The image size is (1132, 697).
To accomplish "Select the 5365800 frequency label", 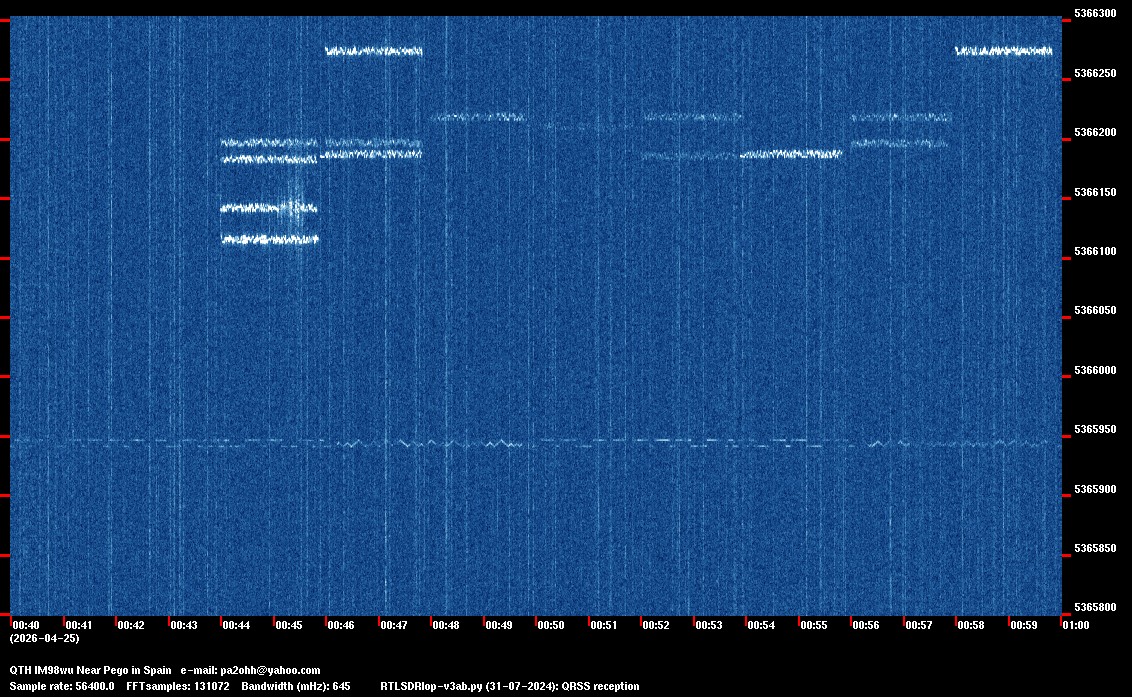I will point(1095,608).
